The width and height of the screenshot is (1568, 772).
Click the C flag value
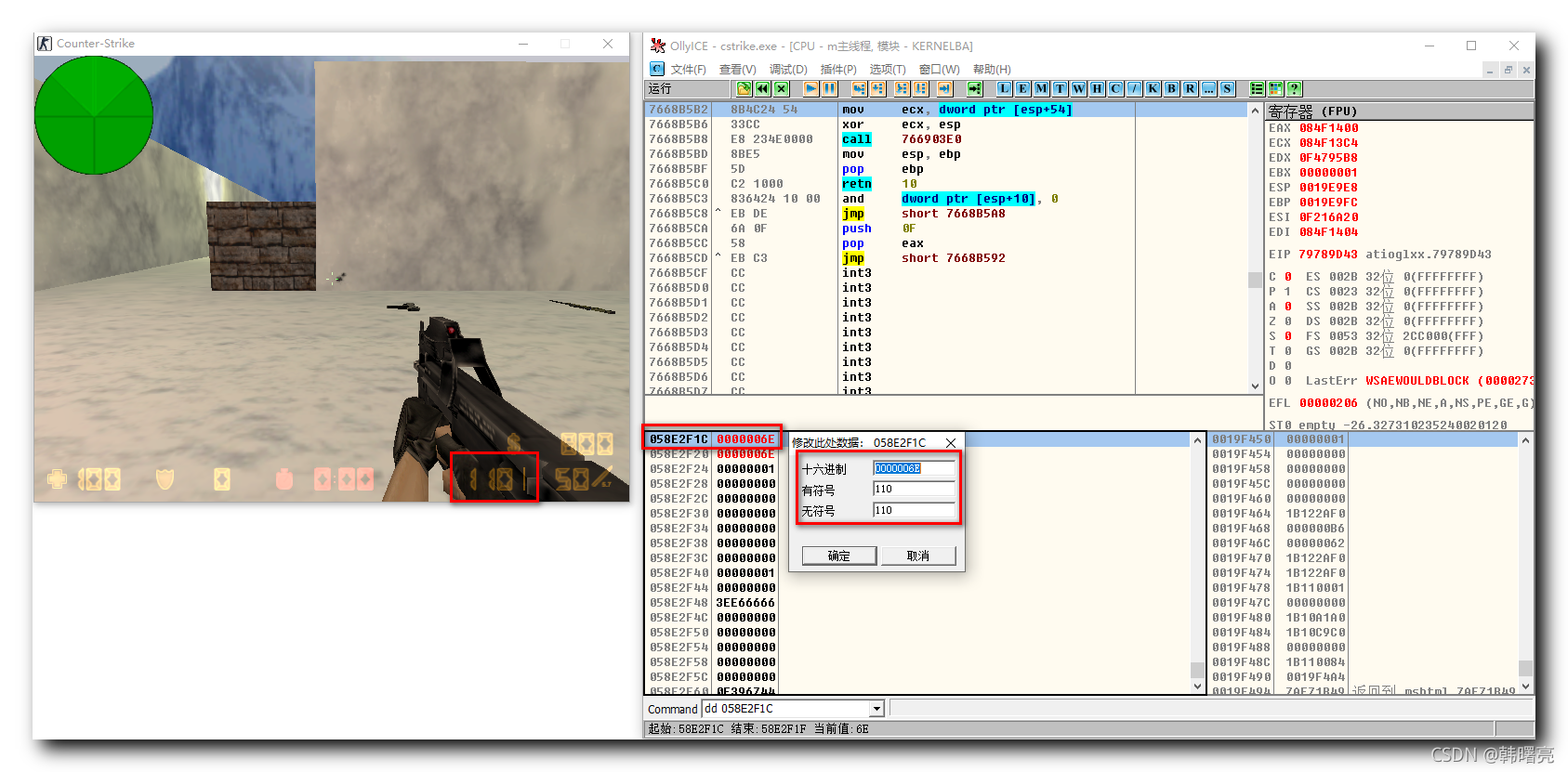coord(1288,277)
